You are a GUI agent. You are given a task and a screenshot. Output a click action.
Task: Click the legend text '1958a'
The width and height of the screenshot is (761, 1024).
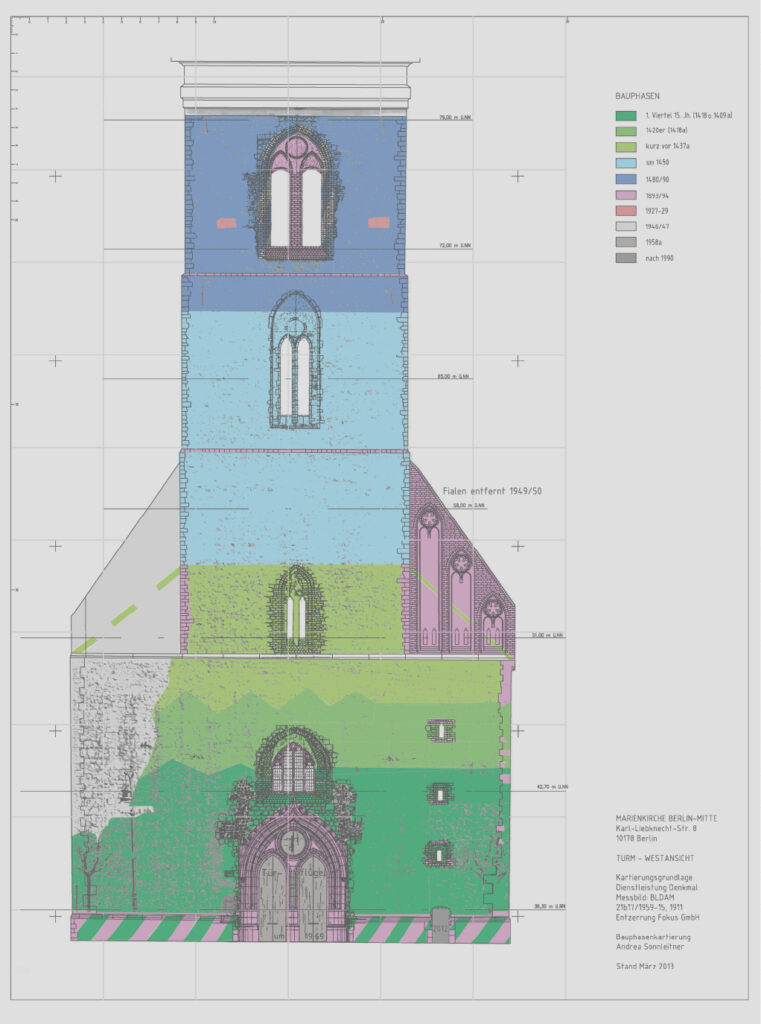pyautogui.click(x=655, y=242)
